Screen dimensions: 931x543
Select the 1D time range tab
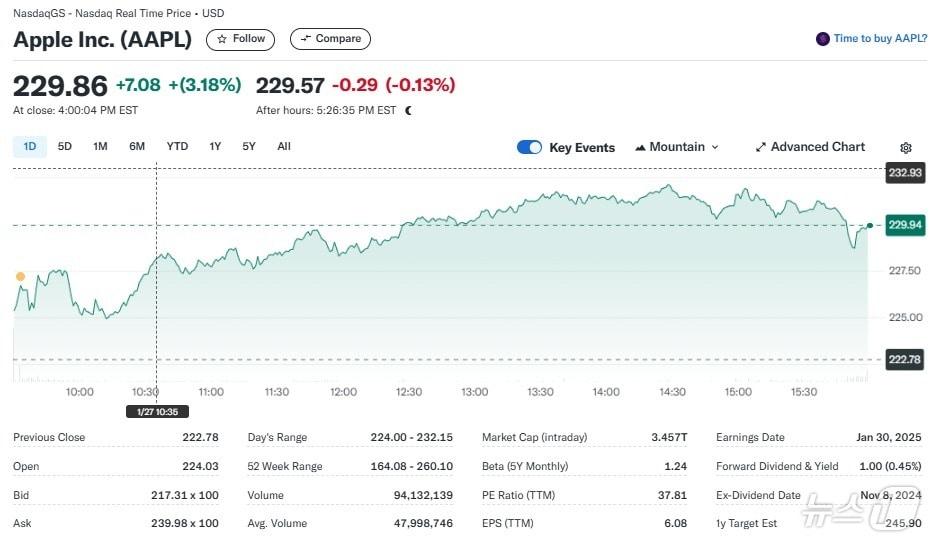30,146
